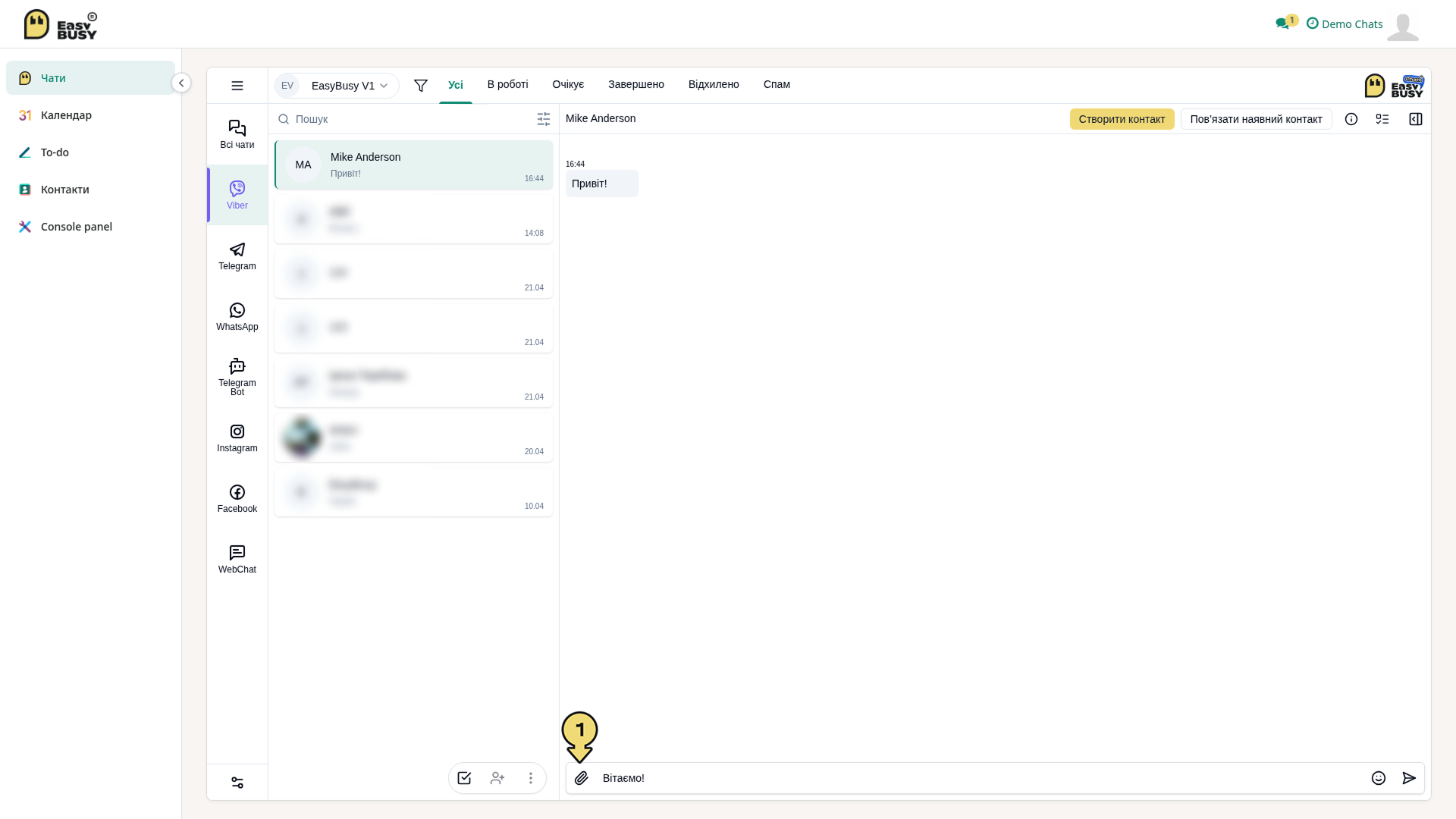
Task: Send the message with arrow icon
Action: click(1409, 778)
